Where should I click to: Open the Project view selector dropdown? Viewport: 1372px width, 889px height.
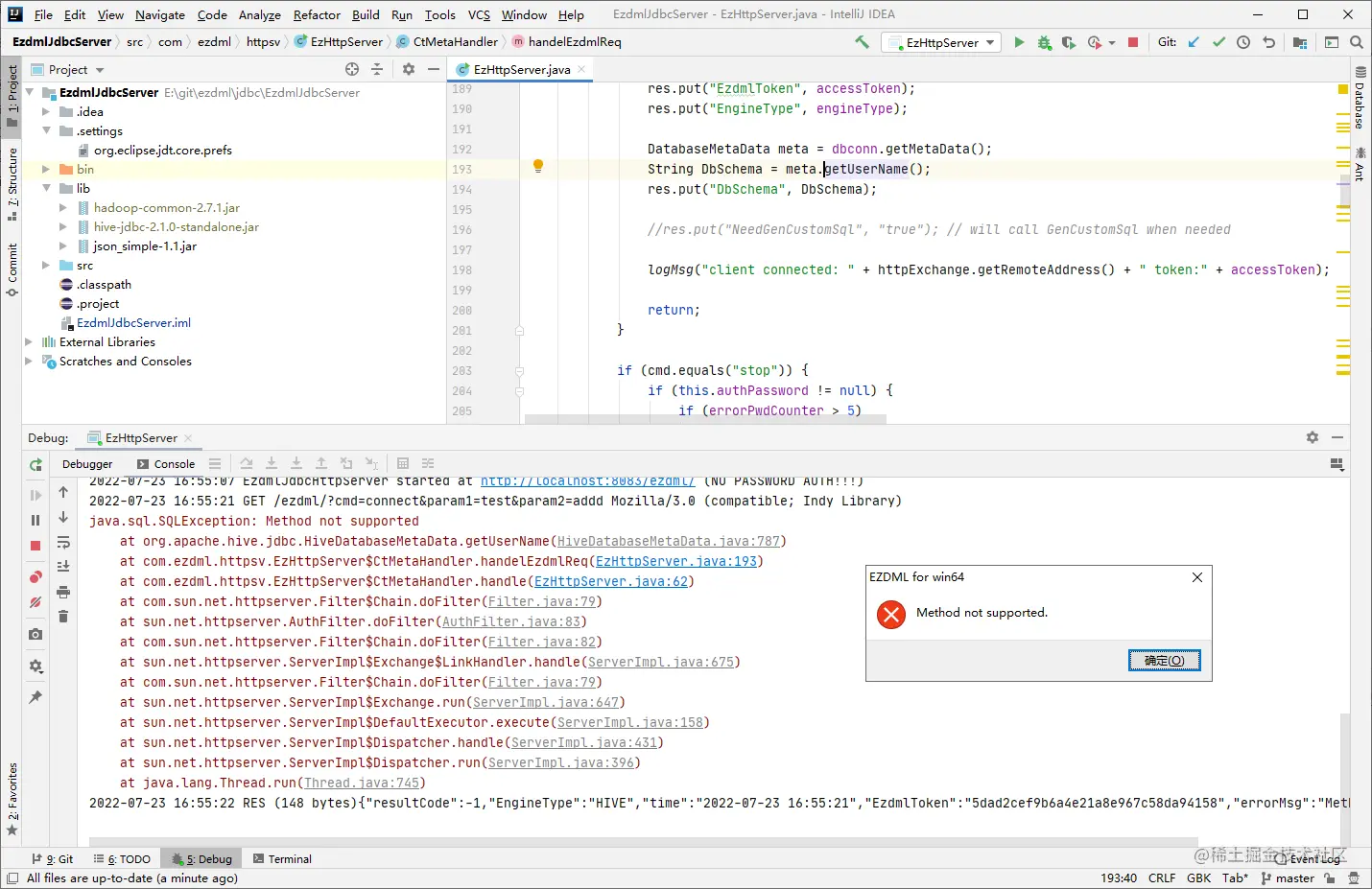(68, 69)
